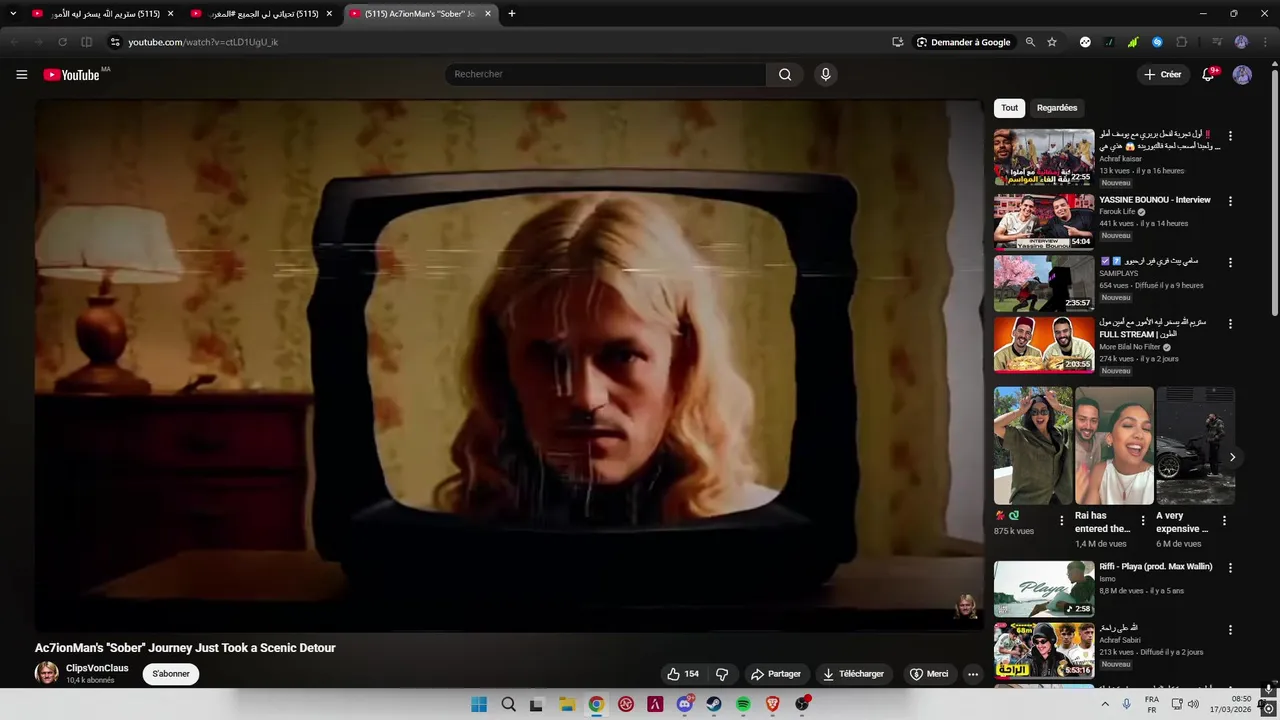Click the Merci thanks button
The image size is (1280, 720).
pos(929,674)
